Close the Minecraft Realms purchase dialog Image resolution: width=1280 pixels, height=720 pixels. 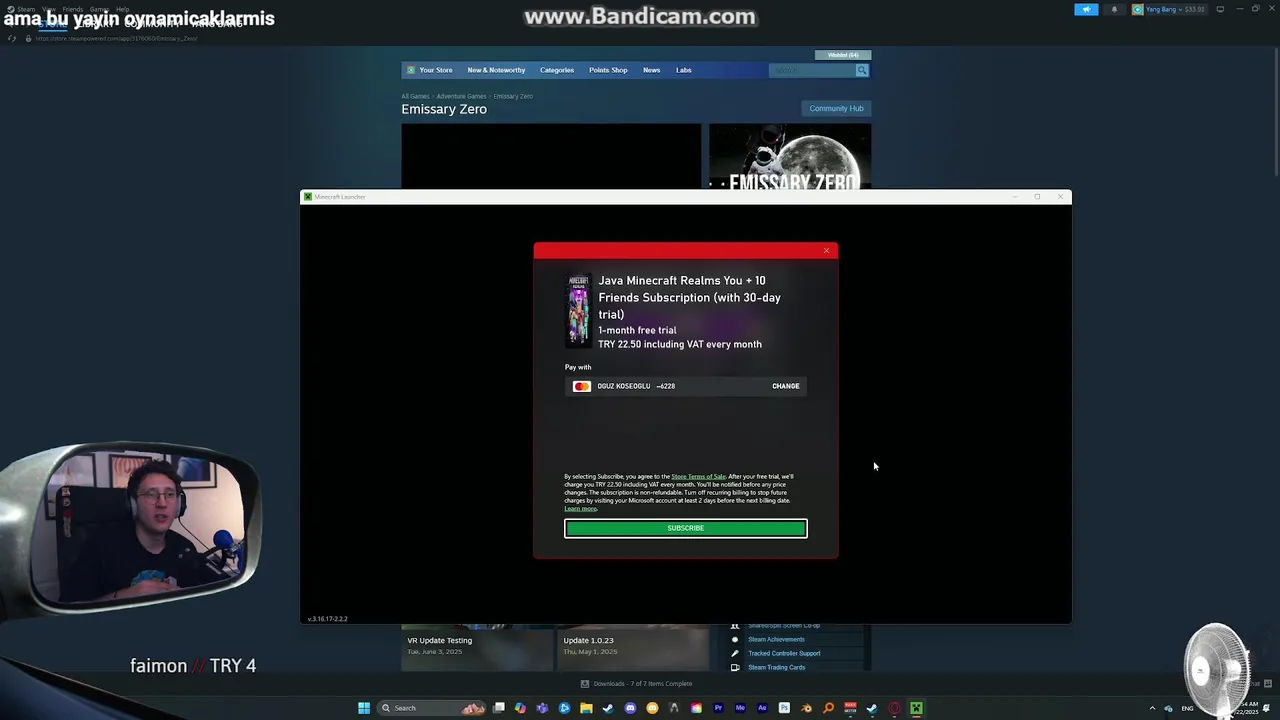click(826, 250)
